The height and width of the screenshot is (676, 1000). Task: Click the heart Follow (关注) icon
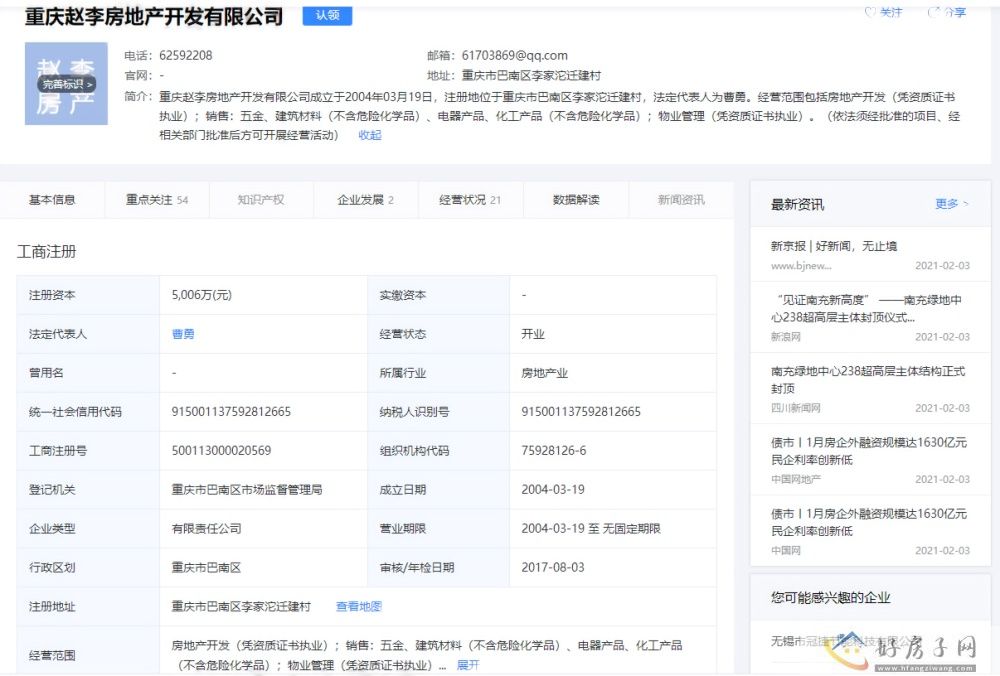(870, 12)
